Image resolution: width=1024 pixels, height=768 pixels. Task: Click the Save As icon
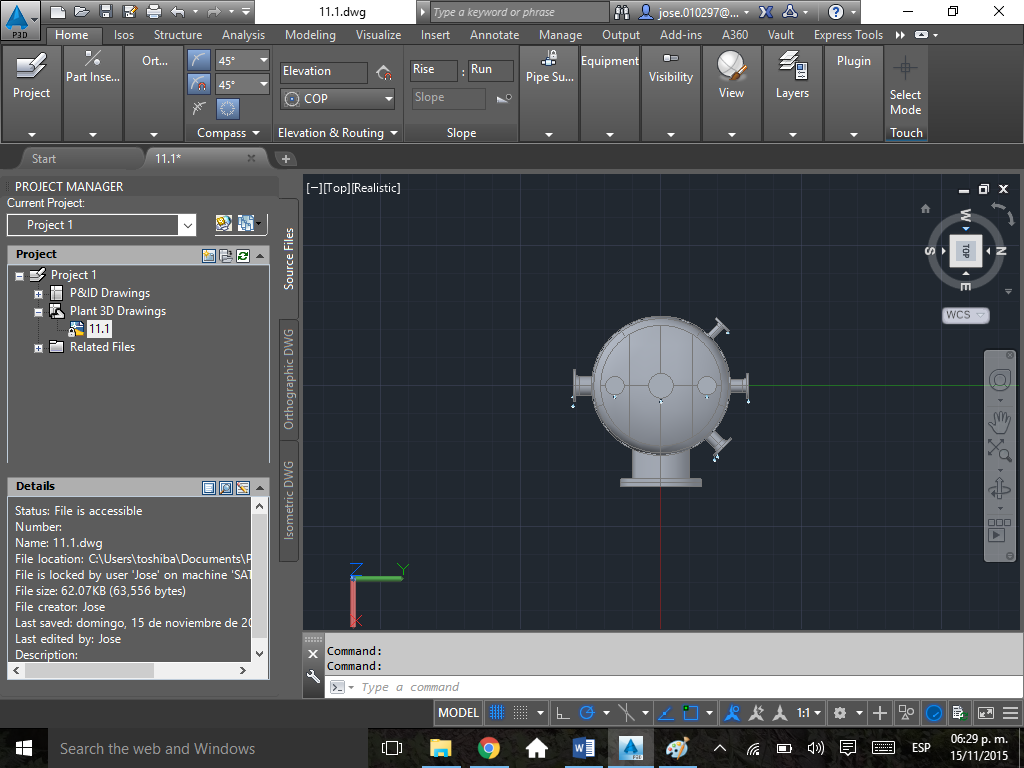pyautogui.click(x=129, y=11)
